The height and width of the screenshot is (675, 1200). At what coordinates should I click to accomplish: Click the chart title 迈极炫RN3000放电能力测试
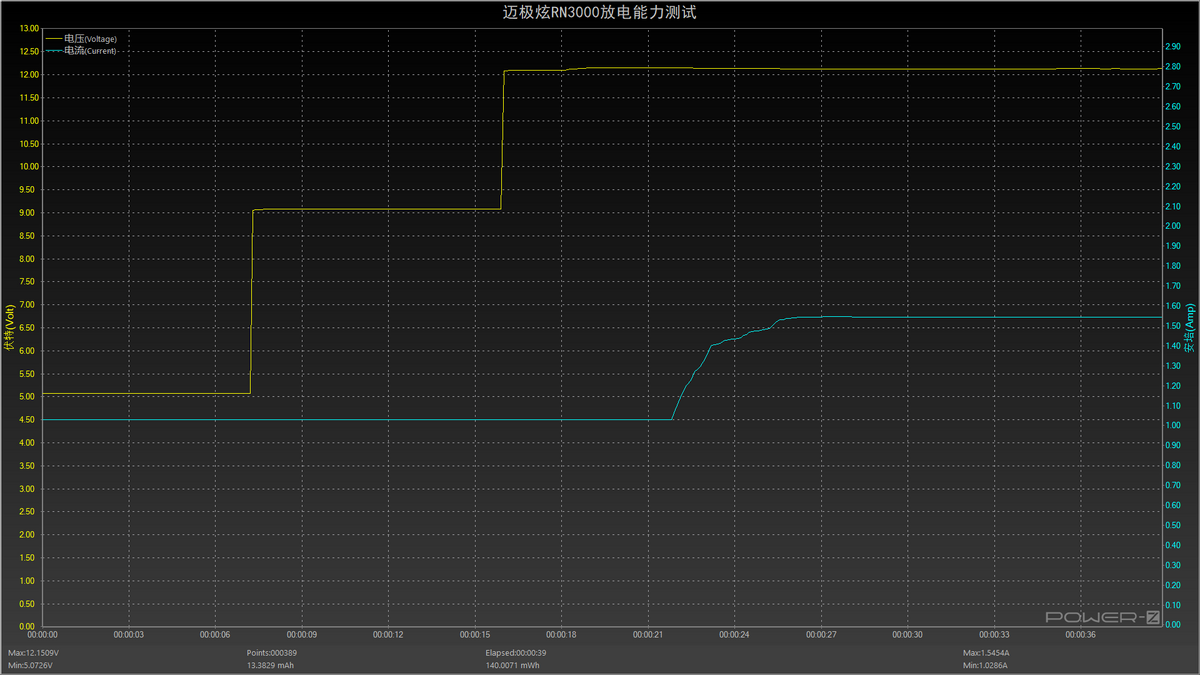598,13
